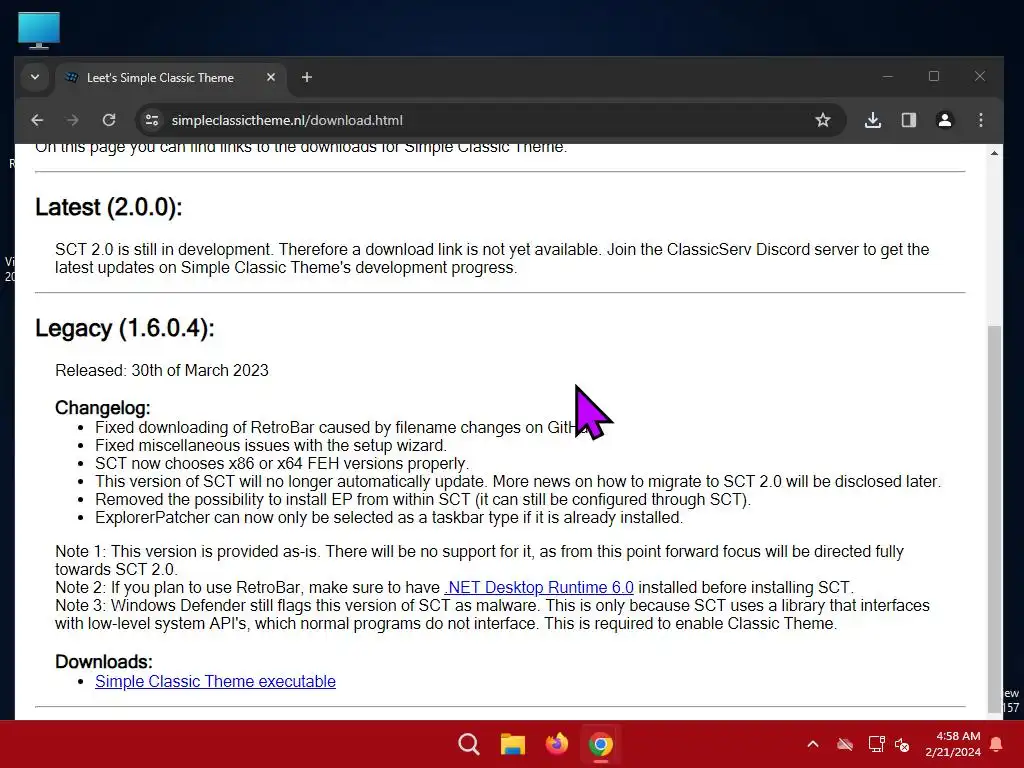Show hidden system tray icons
1024x768 pixels.
(x=813, y=744)
